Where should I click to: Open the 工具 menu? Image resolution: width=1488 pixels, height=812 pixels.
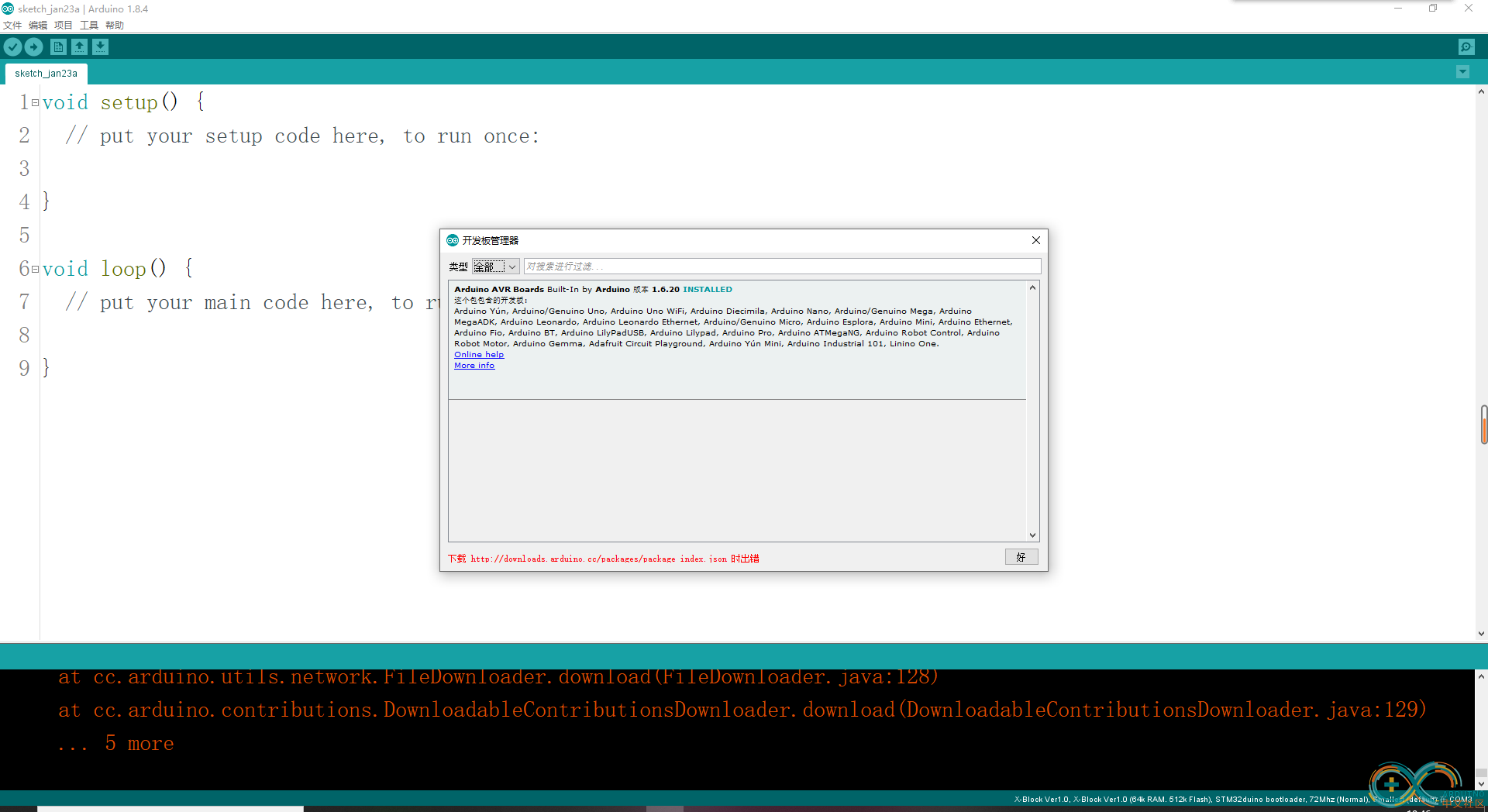tap(89, 25)
